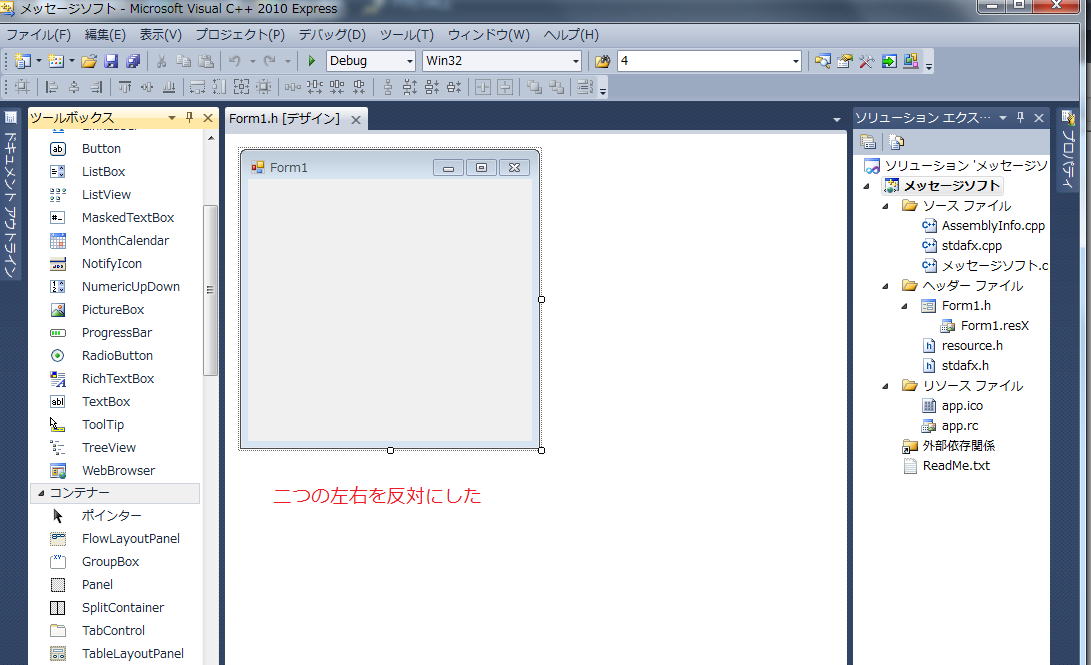Open the プロジェクト(P) menu
This screenshot has height=665, width=1091.
pos(240,35)
